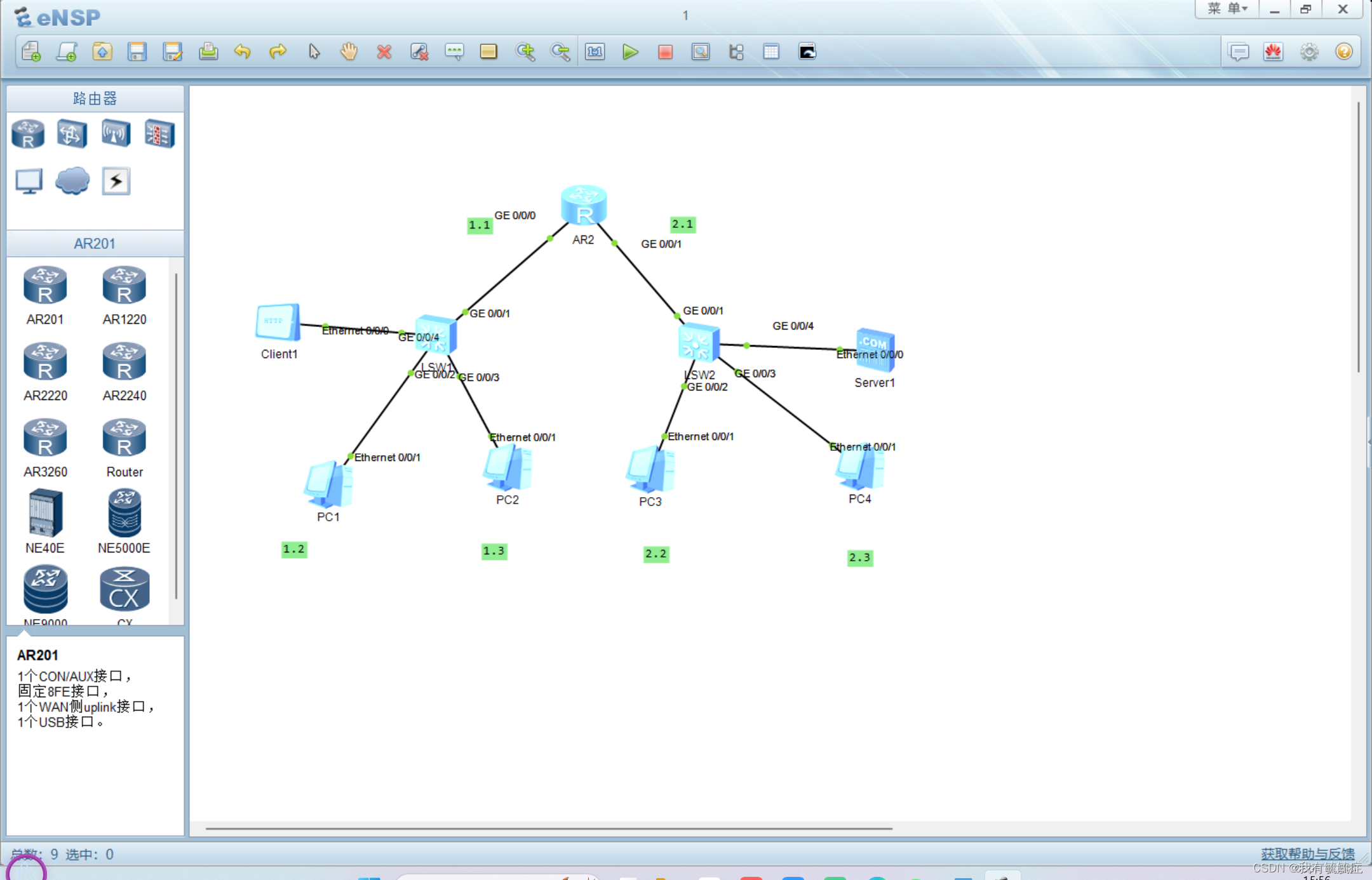Click the Save toolbar icon
Image resolution: width=1372 pixels, height=880 pixels.
[137, 51]
